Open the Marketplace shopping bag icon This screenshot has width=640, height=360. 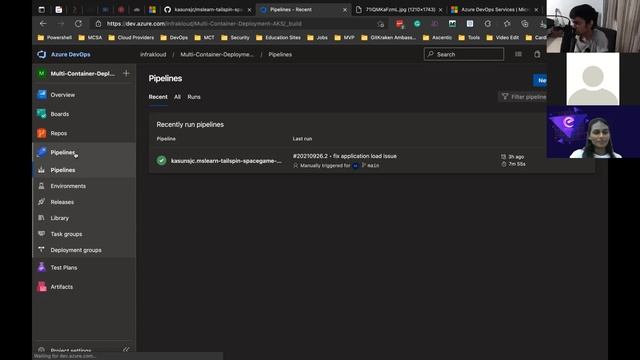pyautogui.click(x=537, y=54)
